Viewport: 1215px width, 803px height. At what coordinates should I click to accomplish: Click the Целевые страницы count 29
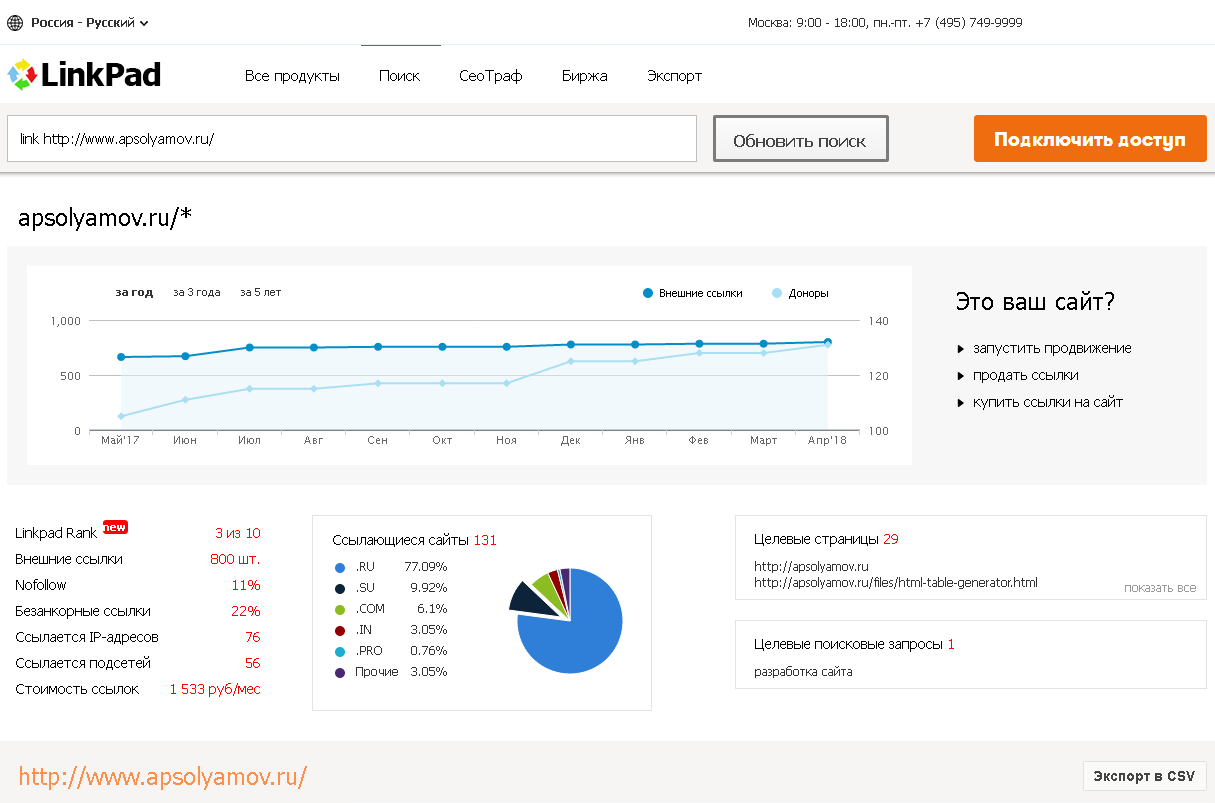(x=891, y=540)
